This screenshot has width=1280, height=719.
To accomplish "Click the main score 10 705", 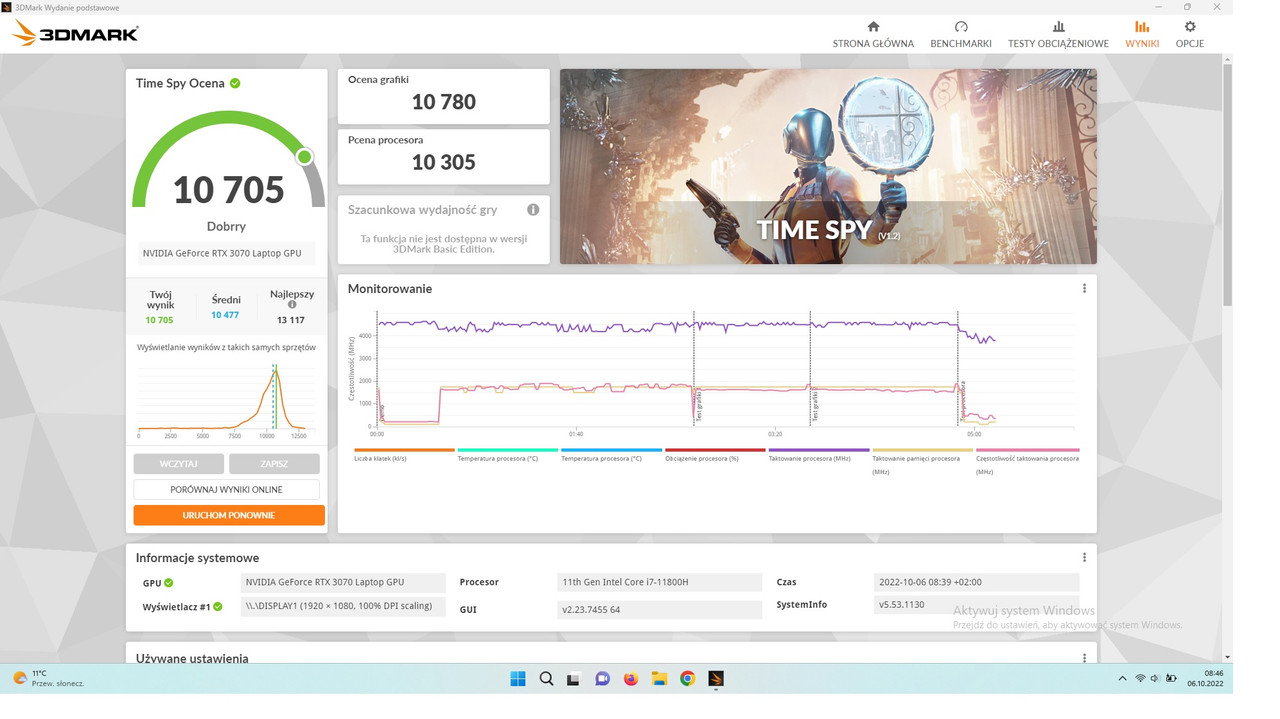I will 229,189.
